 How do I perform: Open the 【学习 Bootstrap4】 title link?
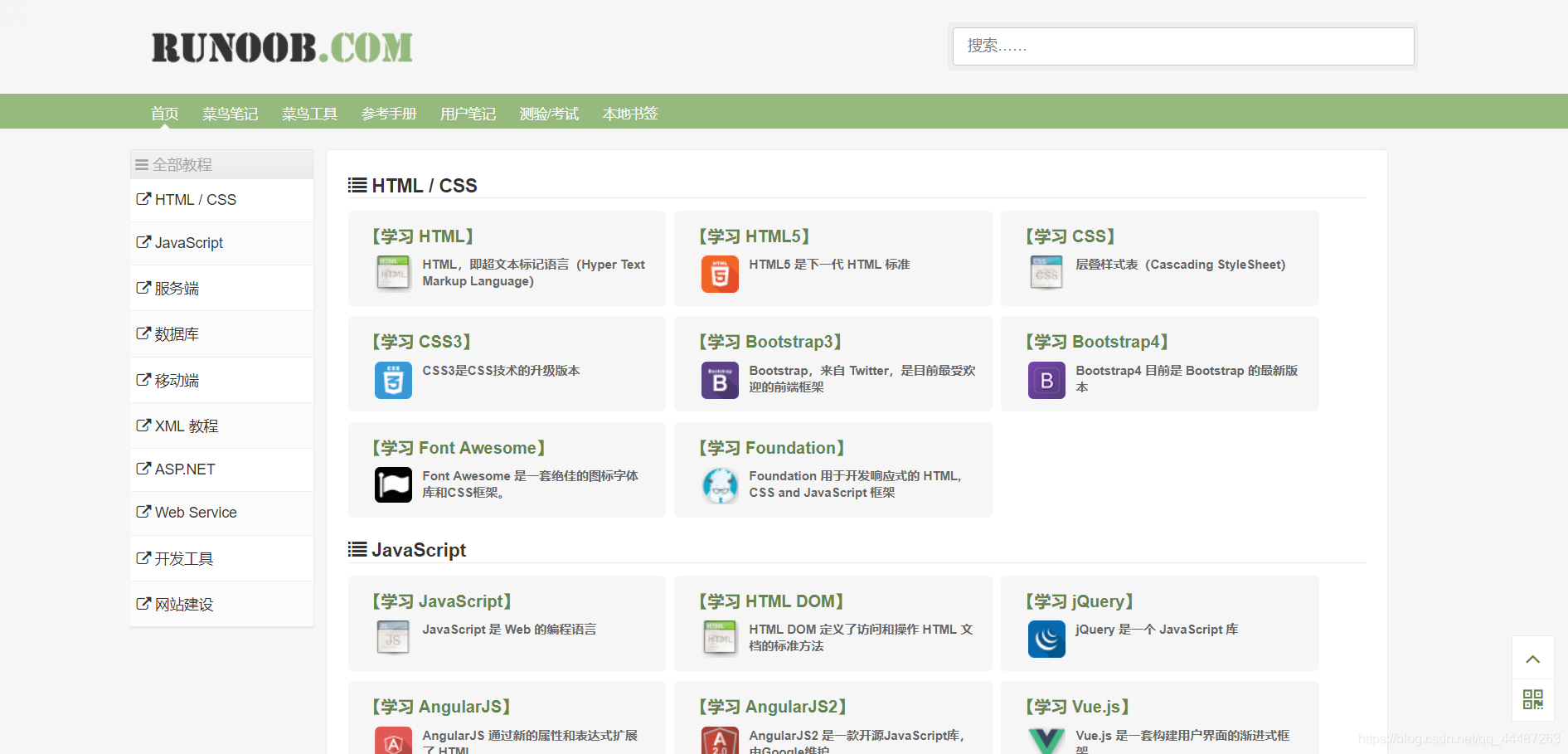click(x=1097, y=342)
